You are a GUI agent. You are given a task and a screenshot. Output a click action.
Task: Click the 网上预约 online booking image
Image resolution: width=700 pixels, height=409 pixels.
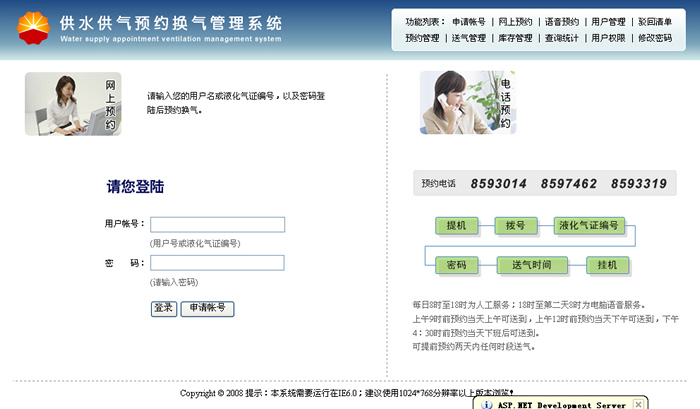coord(72,104)
